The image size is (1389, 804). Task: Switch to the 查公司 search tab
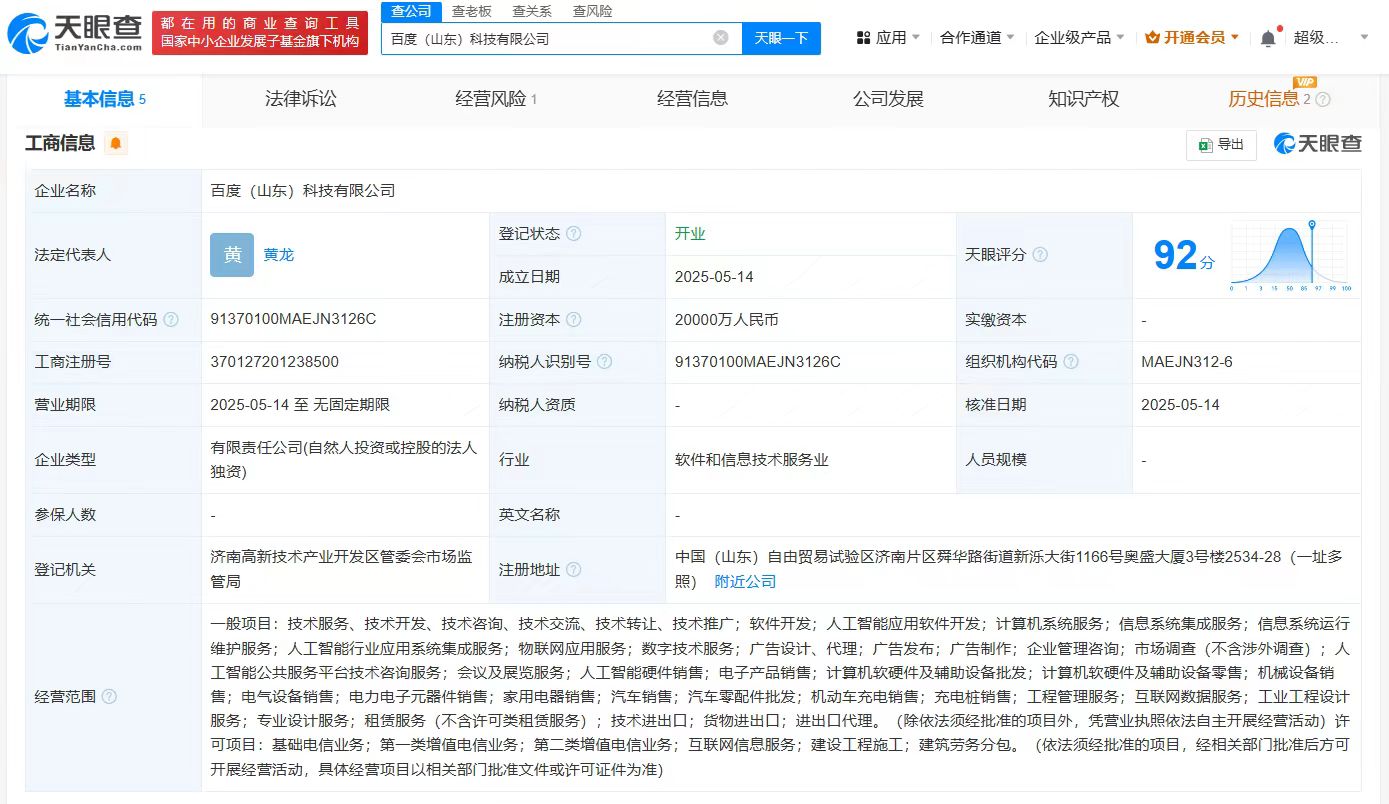click(x=411, y=11)
